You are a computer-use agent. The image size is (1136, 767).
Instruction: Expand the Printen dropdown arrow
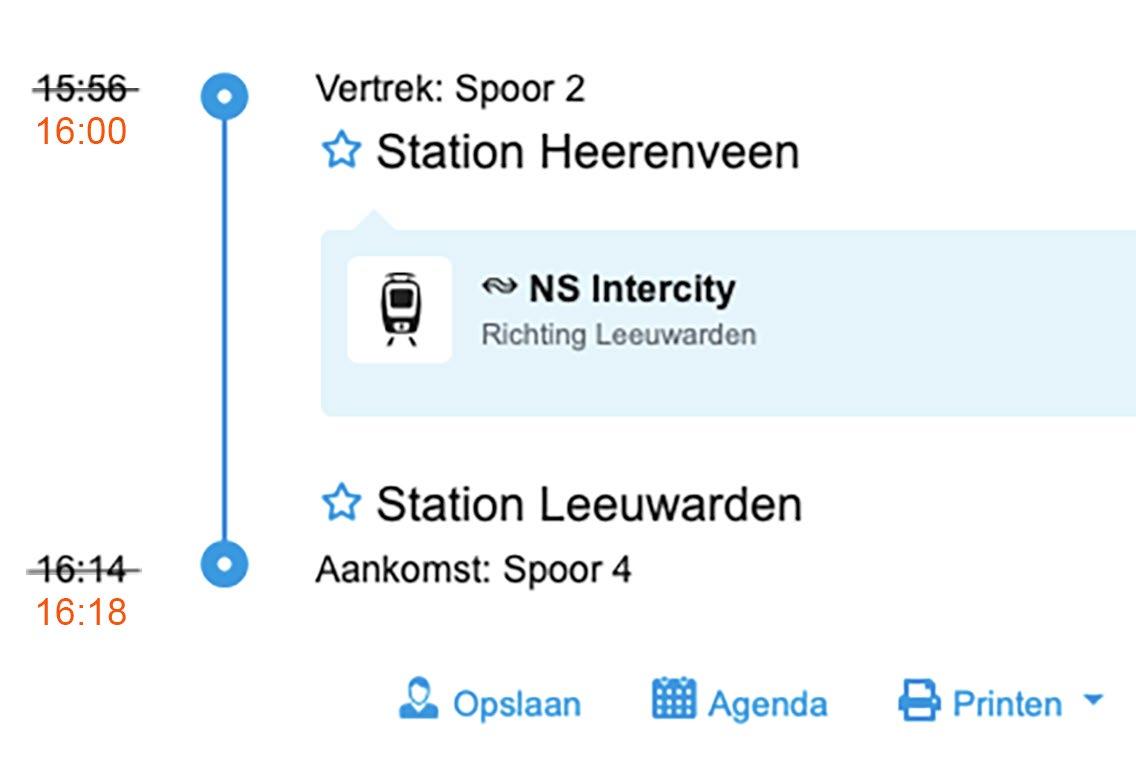(x=1094, y=700)
